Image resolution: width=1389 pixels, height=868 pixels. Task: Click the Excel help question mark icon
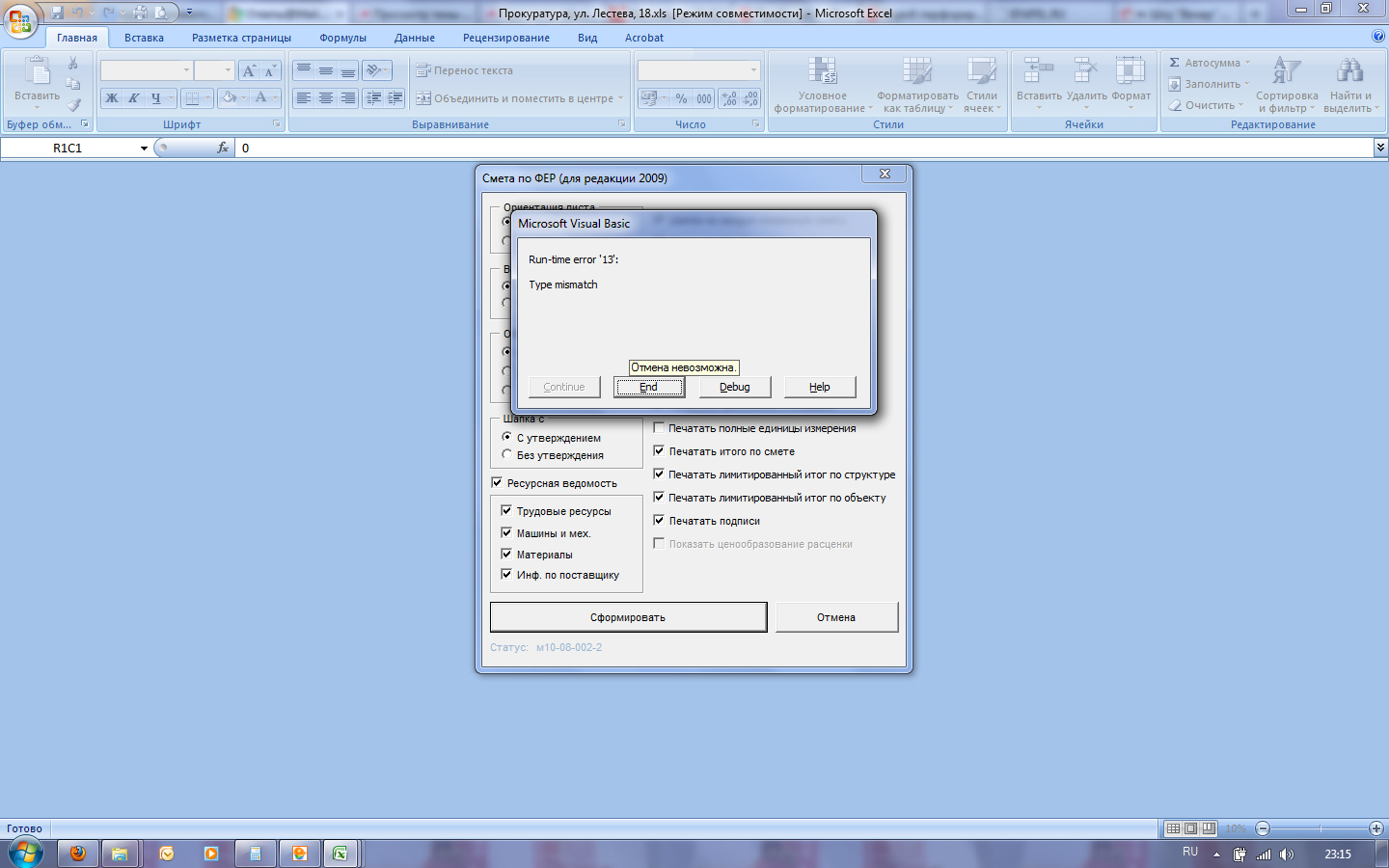pyautogui.click(x=1377, y=36)
